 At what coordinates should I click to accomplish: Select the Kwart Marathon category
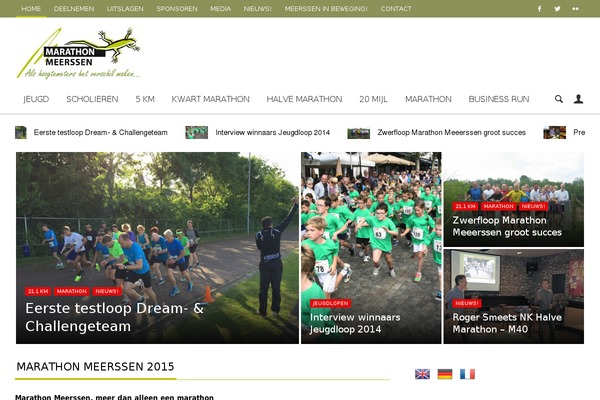coord(210,99)
